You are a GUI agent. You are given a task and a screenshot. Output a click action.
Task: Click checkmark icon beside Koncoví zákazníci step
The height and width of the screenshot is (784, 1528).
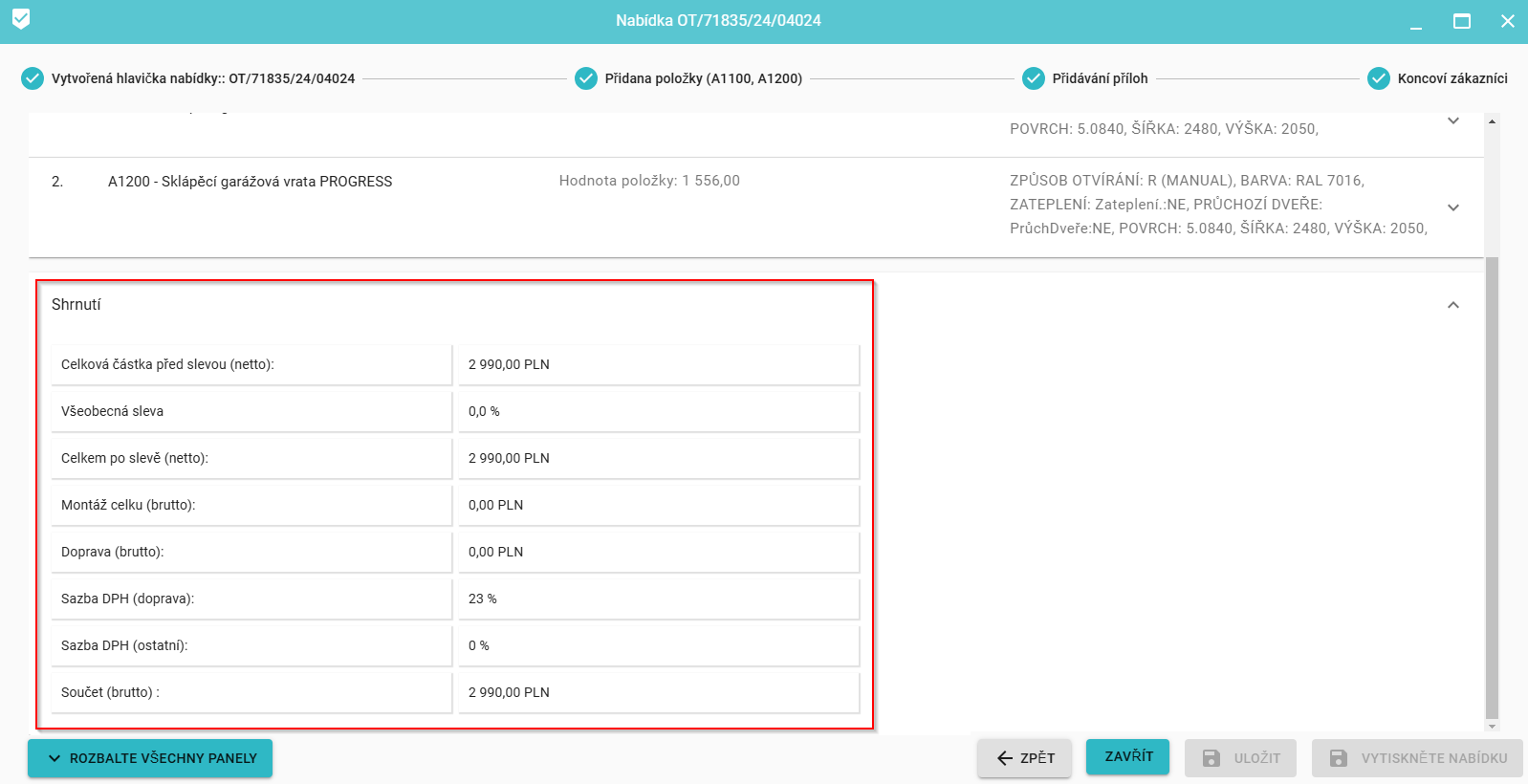click(x=1379, y=78)
